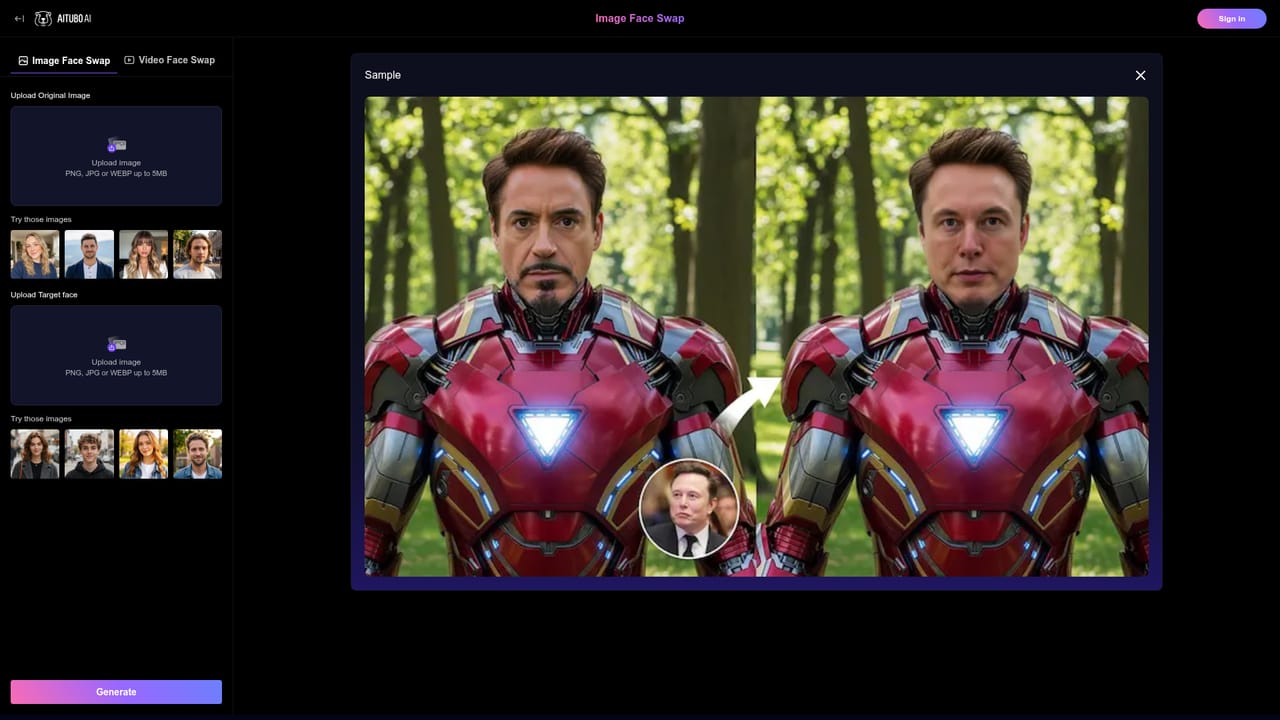Image resolution: width=1280 pixels, height=720 pixels.
Task: Select young man in black target sample
Action: pos(89,454)
